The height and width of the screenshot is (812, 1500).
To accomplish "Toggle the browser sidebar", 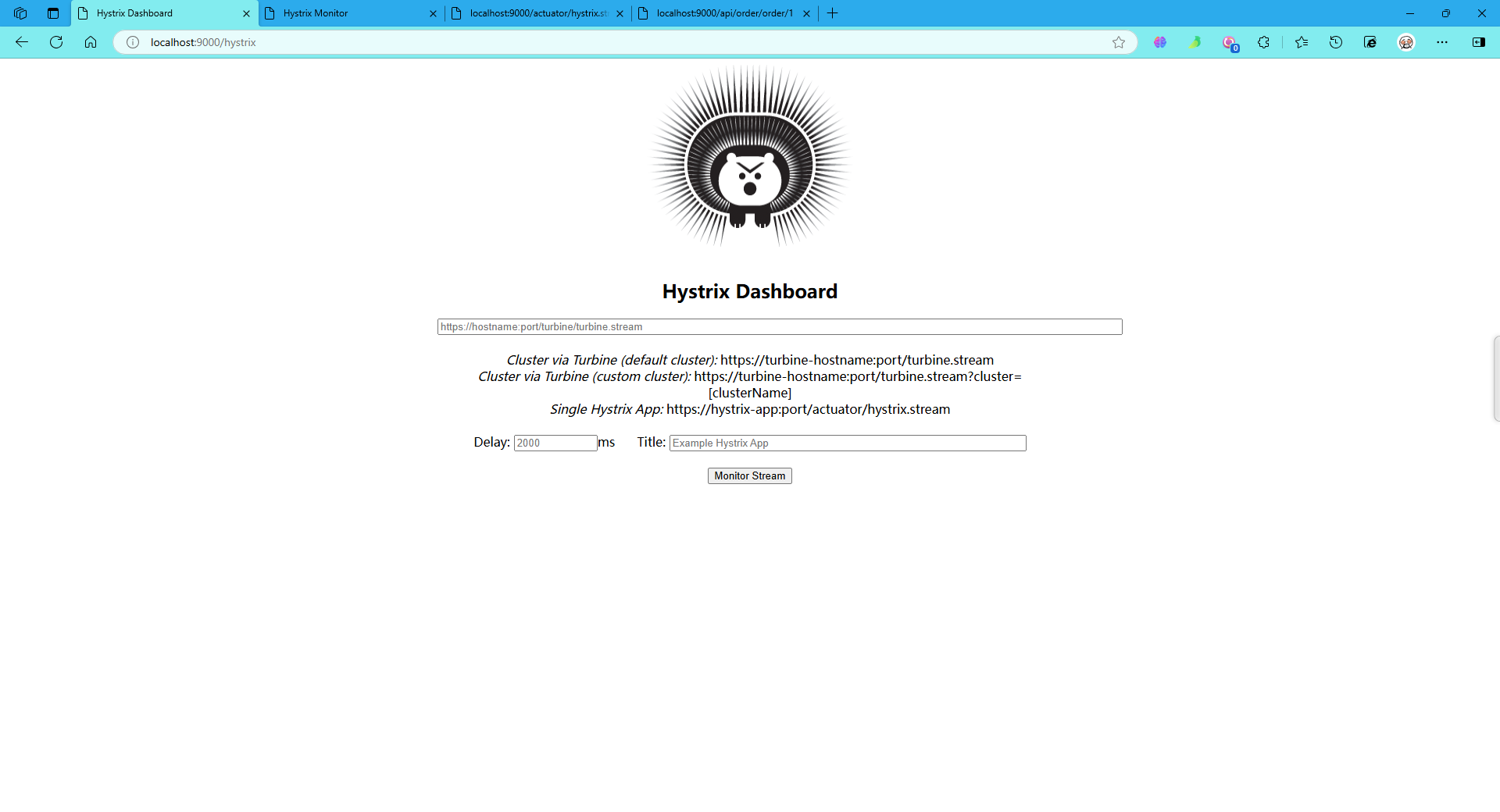I will [x=1479, y=42].
